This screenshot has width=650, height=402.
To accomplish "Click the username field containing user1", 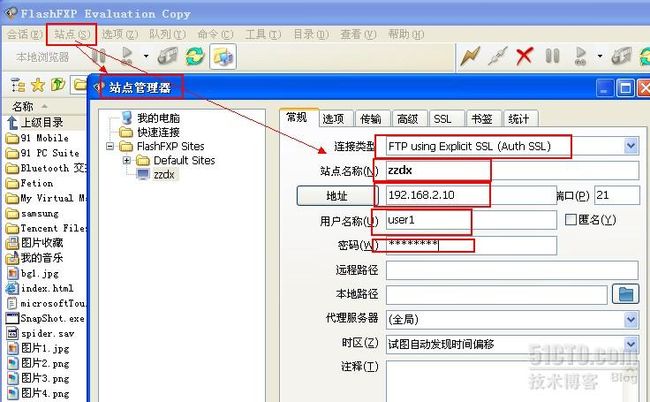I will click(x=471, y=220).
